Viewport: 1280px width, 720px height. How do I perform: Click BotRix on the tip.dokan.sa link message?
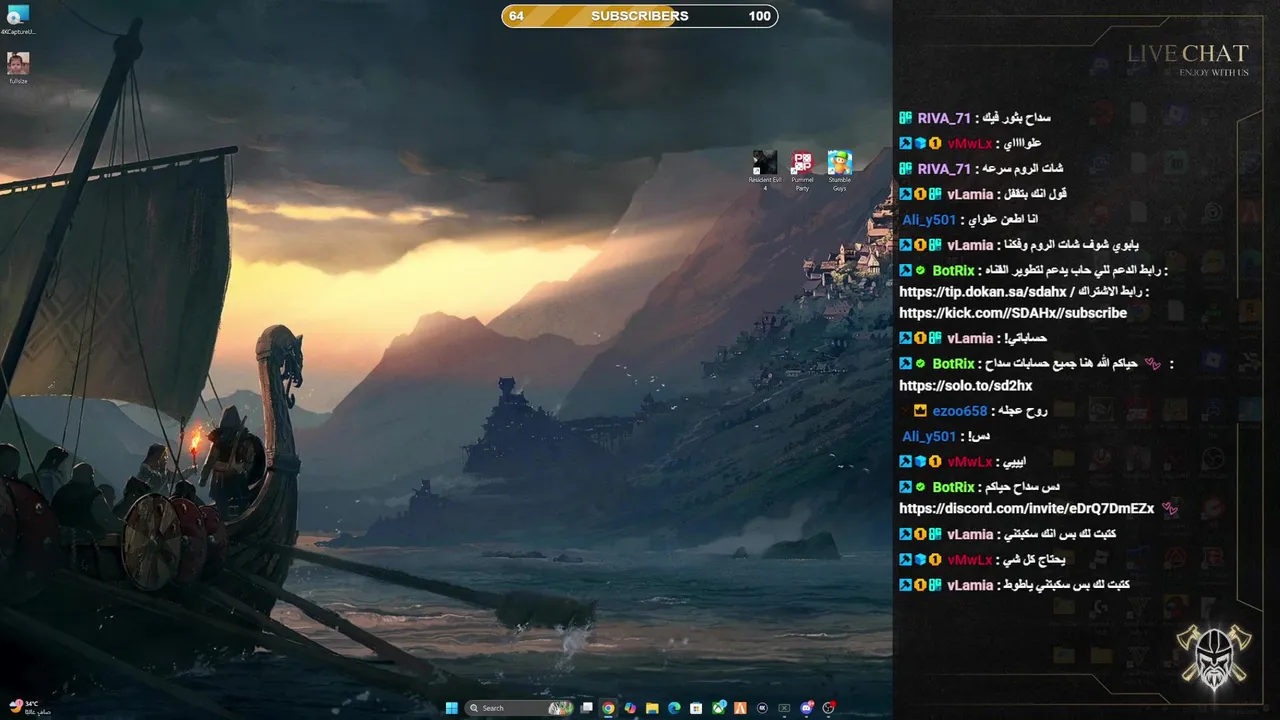click(953, 270)
